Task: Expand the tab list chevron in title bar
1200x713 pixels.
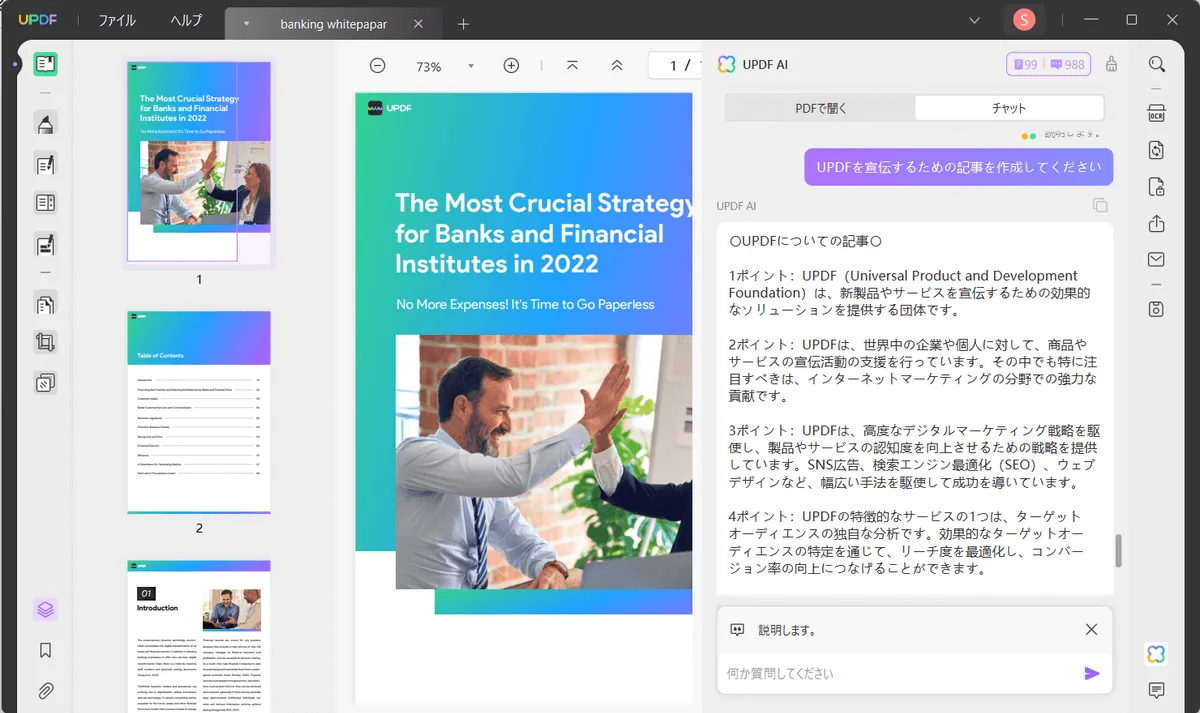Action: [975, 20]
